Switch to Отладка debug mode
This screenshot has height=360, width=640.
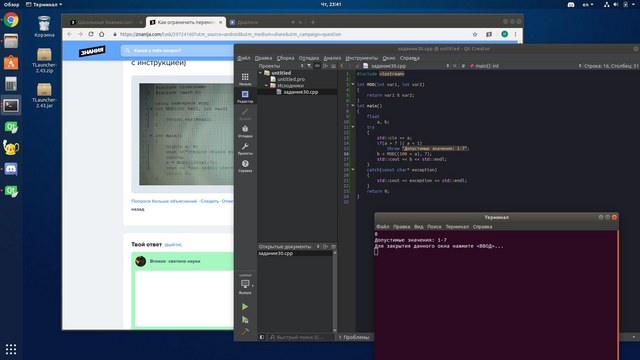pos(245,131)
